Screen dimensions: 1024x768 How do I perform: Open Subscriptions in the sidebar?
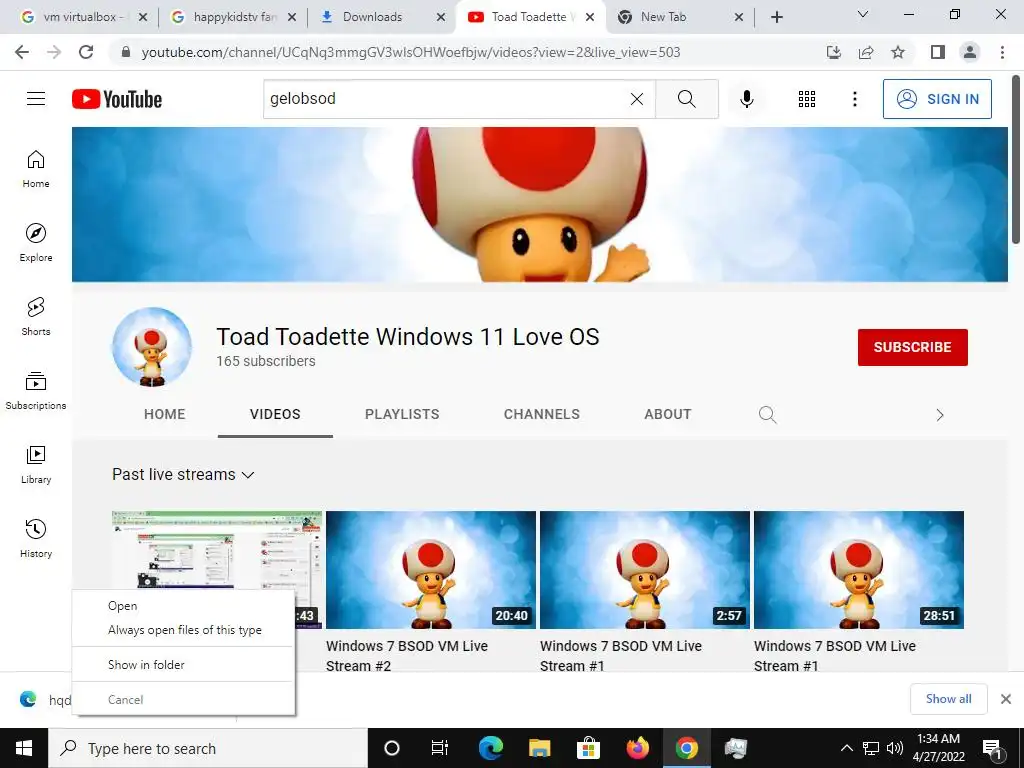36,391
